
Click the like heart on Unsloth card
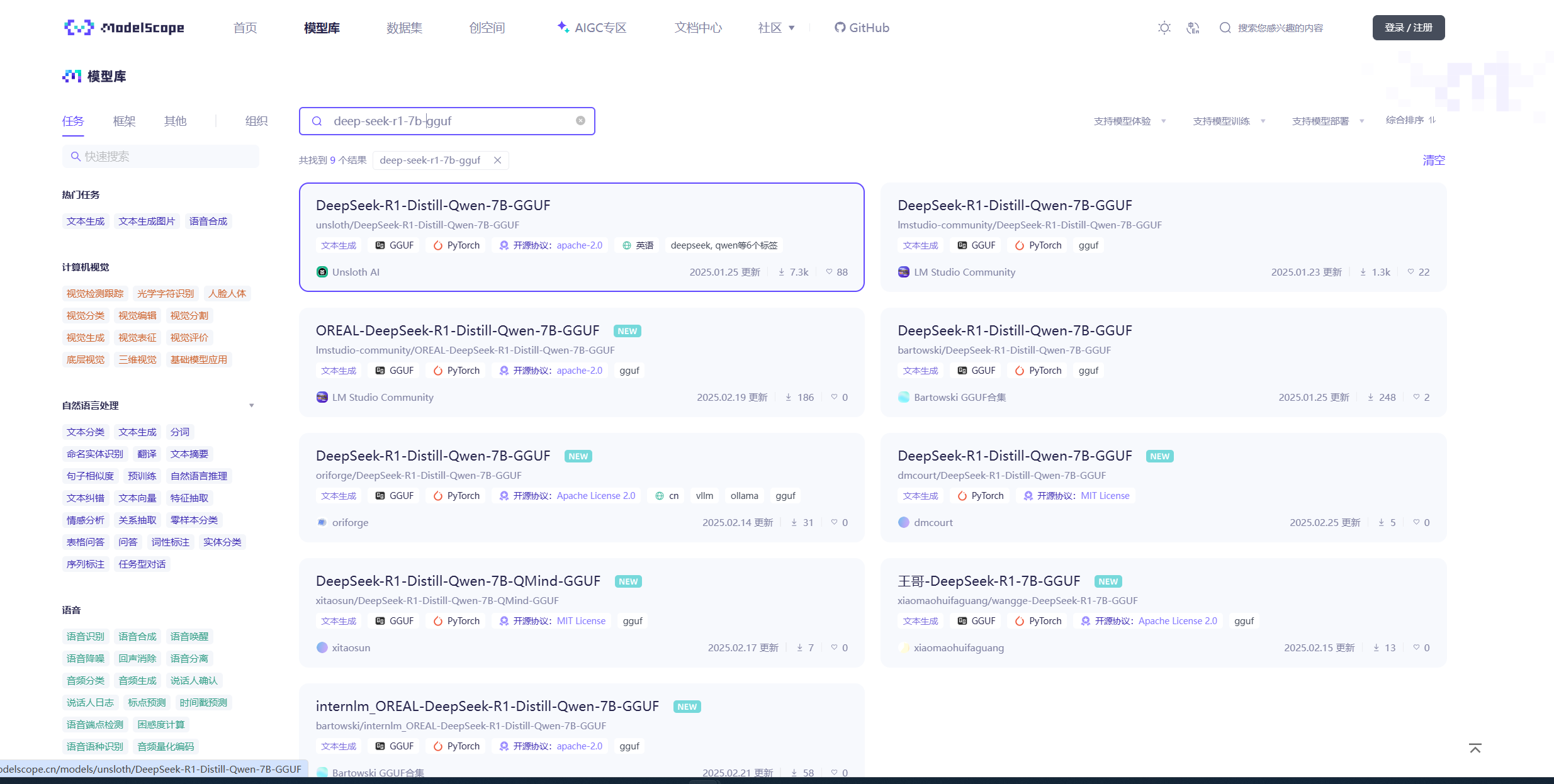[x=829, y=272]
